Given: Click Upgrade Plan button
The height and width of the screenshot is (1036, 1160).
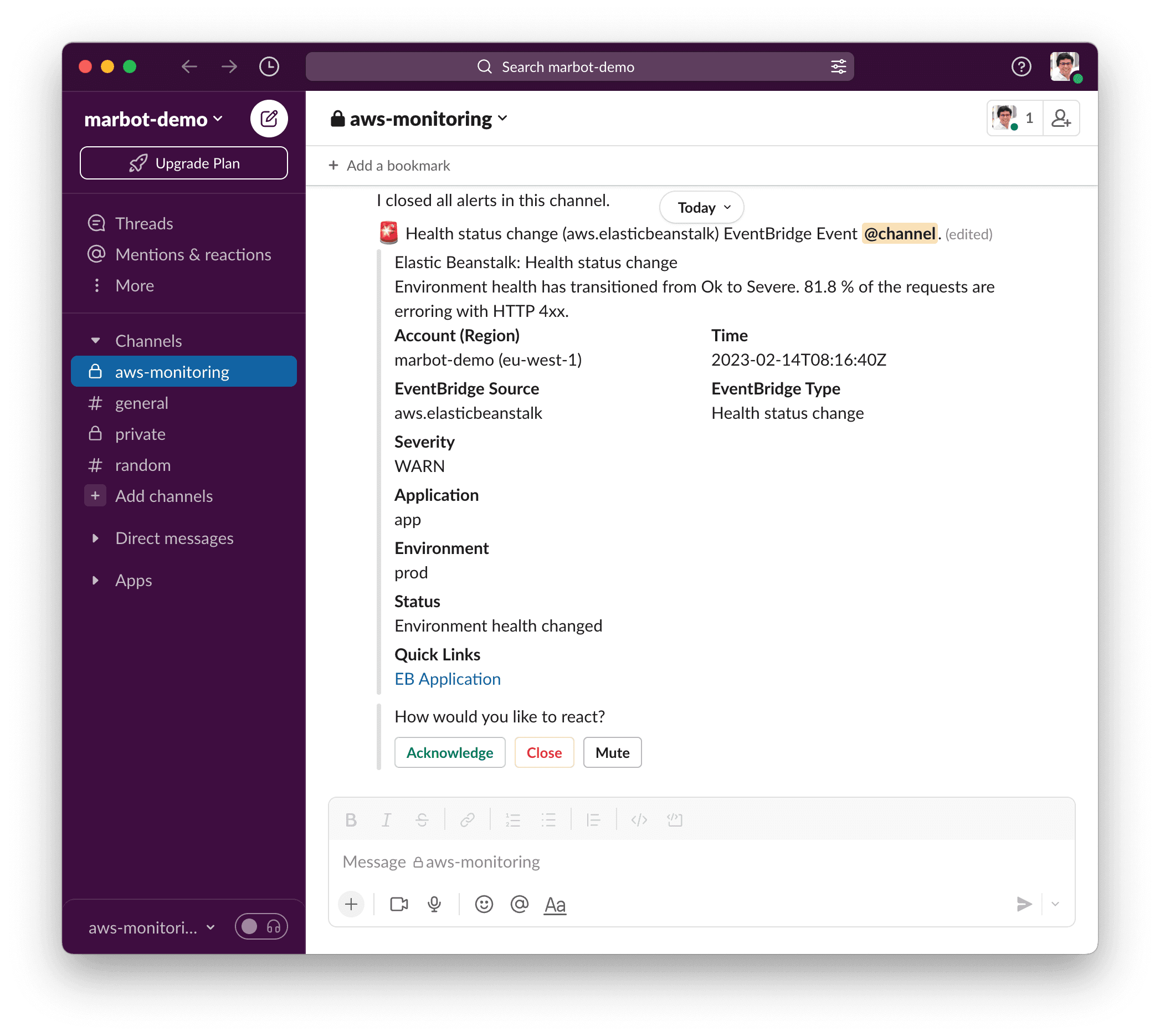Looking at the screenshot, I should pos(184,163).
